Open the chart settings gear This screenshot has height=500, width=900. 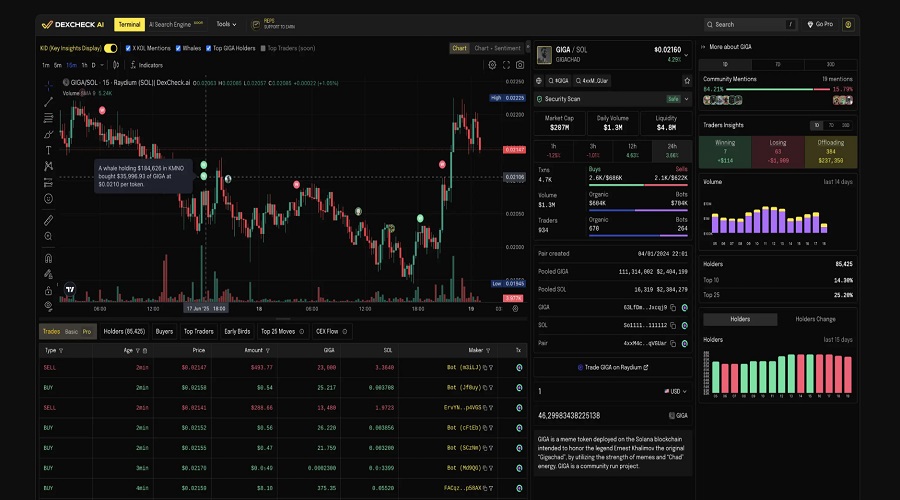tap(491, 65)
